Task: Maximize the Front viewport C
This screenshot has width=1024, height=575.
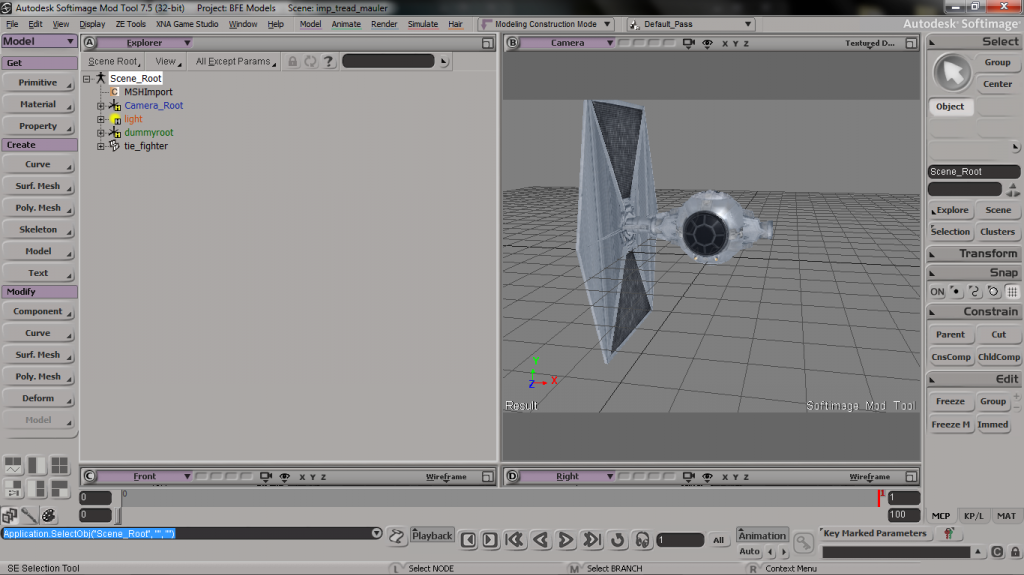Action: coord(487,476)
